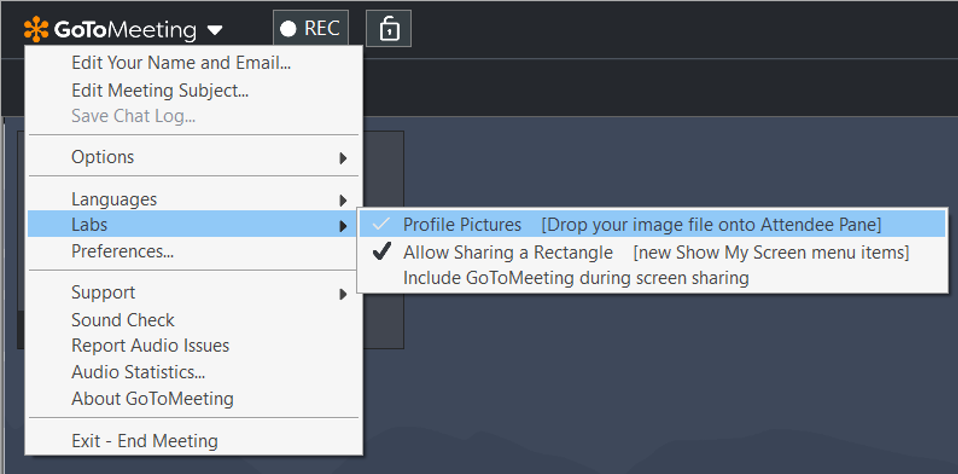Select Report Audio Issues
This screenshot has width=958, height=474.
click(x=150, y=346)
